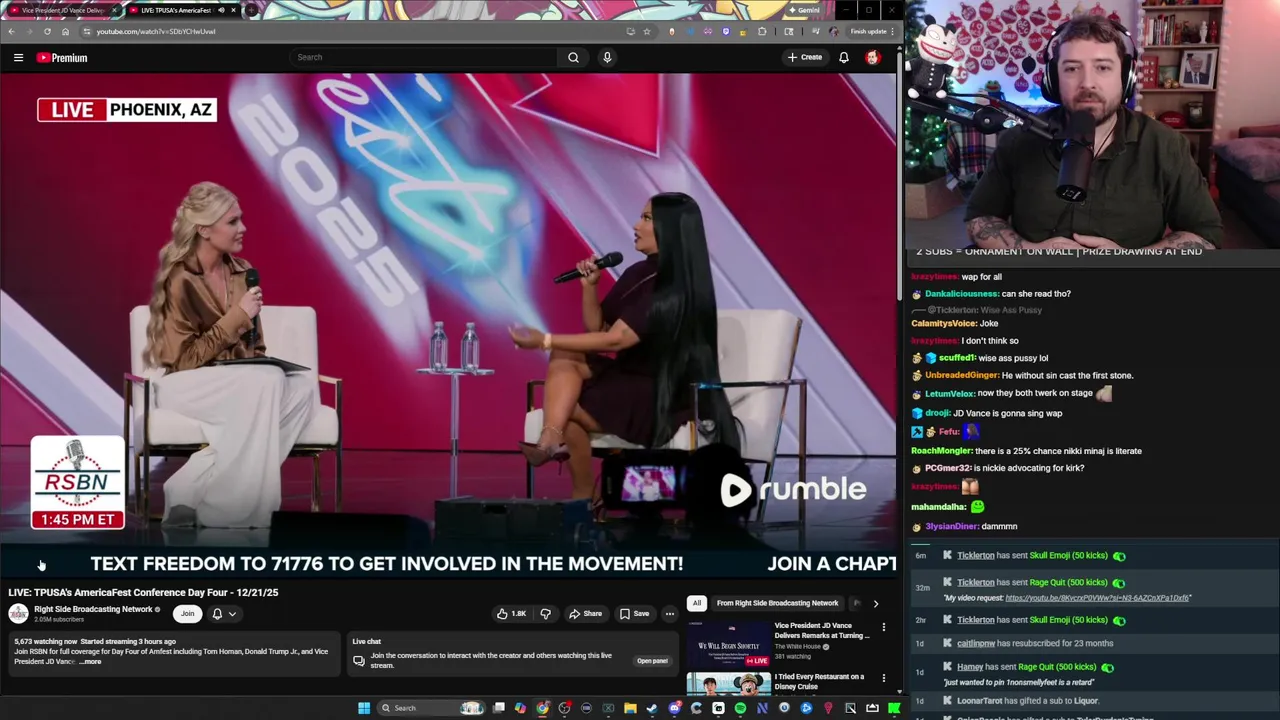Click Dankaliciousness username in chat
This screenshot has width=1280, height=720.
(961, 294)
